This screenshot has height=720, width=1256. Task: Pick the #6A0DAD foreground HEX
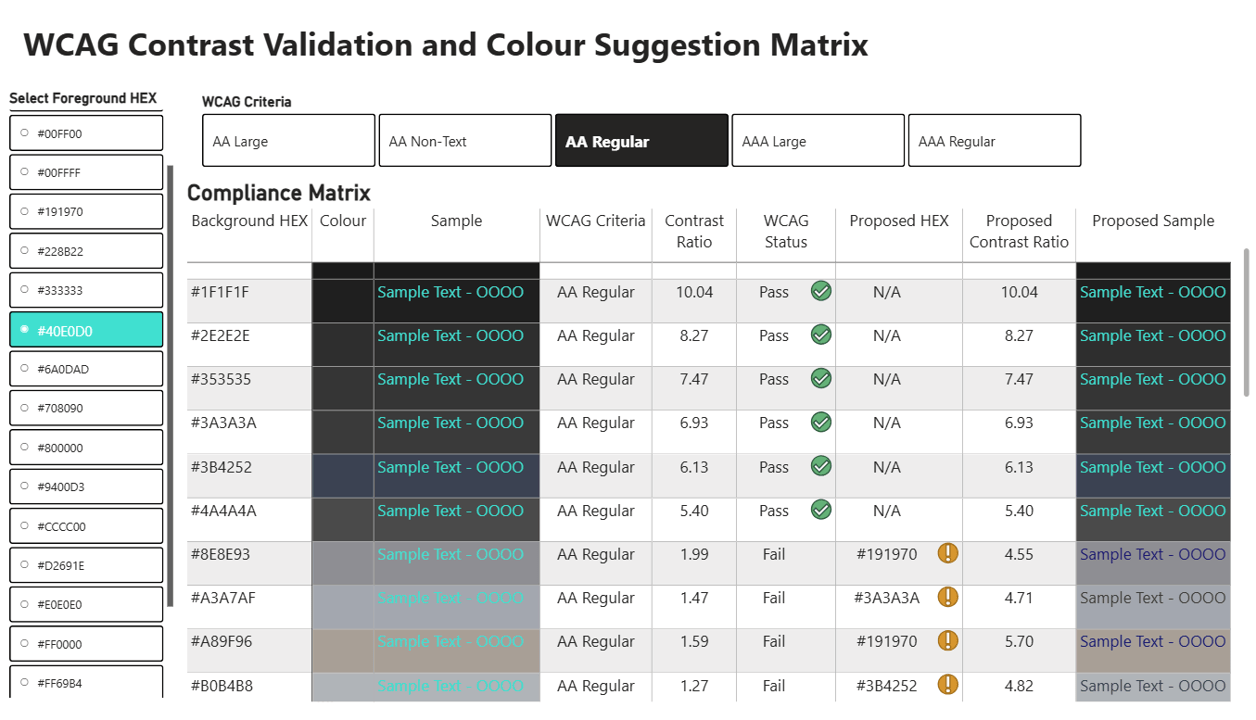tap(86, 369)
